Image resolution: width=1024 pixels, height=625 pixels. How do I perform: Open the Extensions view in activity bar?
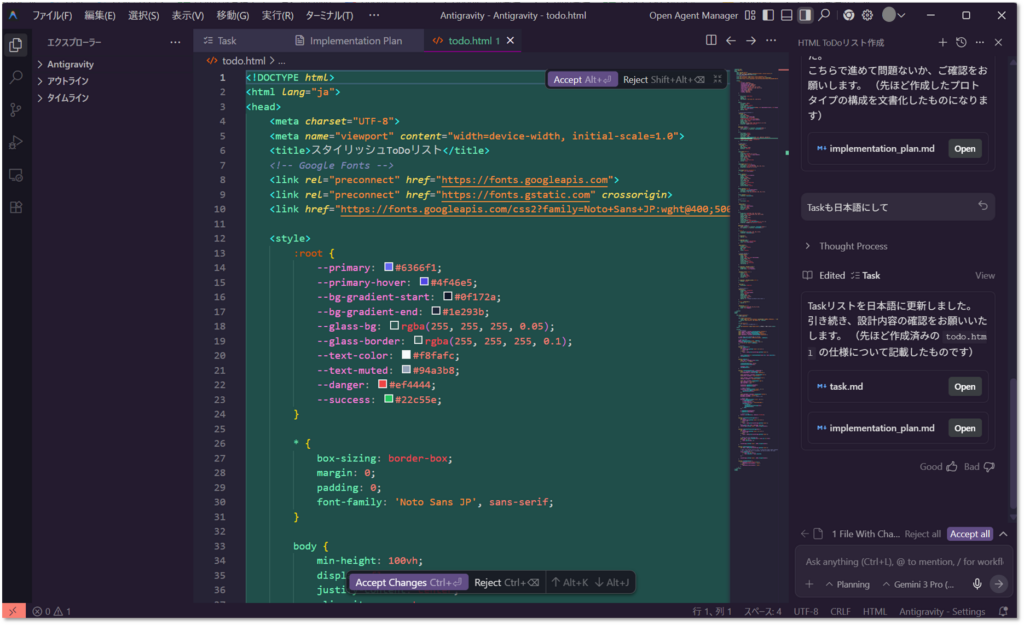tap(16, 207)
